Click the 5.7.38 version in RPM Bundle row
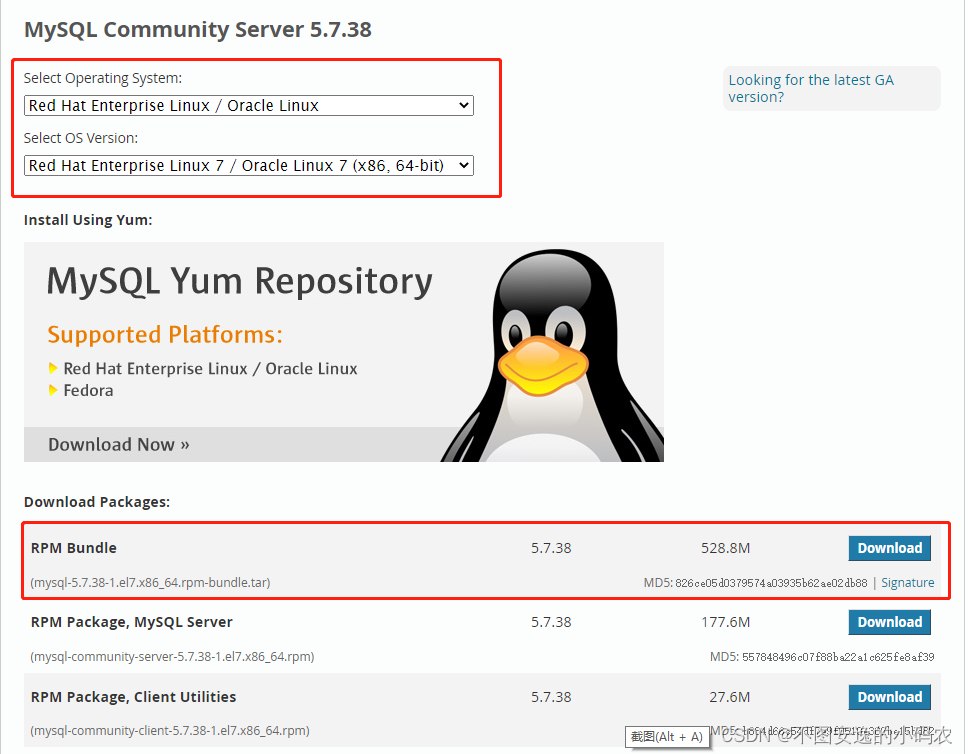 [551, 548]
